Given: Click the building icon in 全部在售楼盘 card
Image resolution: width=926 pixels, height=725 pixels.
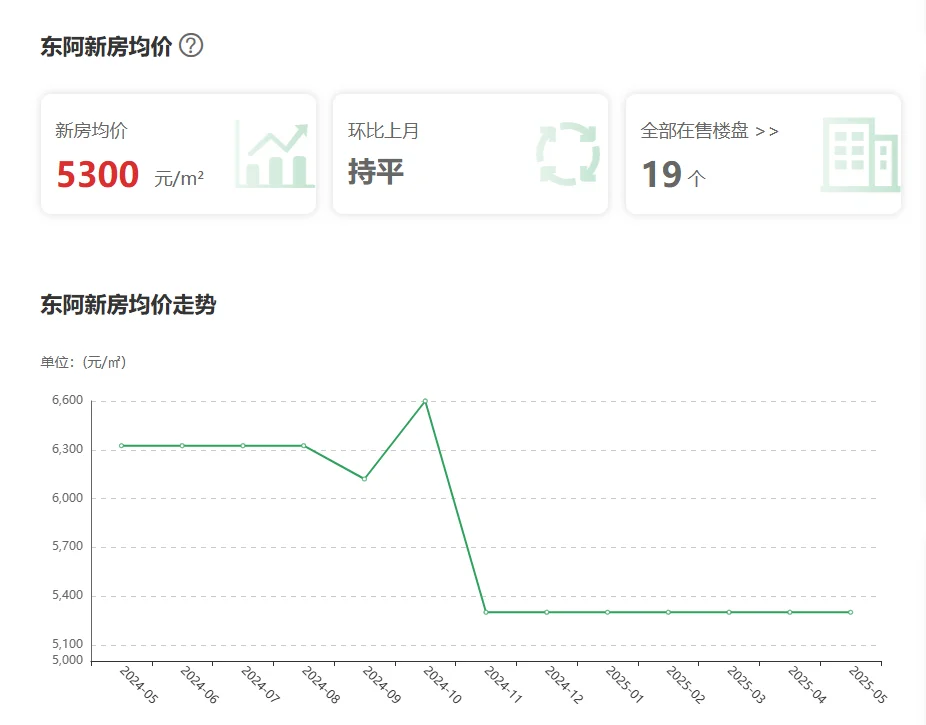Looking at the screenshot, I should click(x=859, y=154).
